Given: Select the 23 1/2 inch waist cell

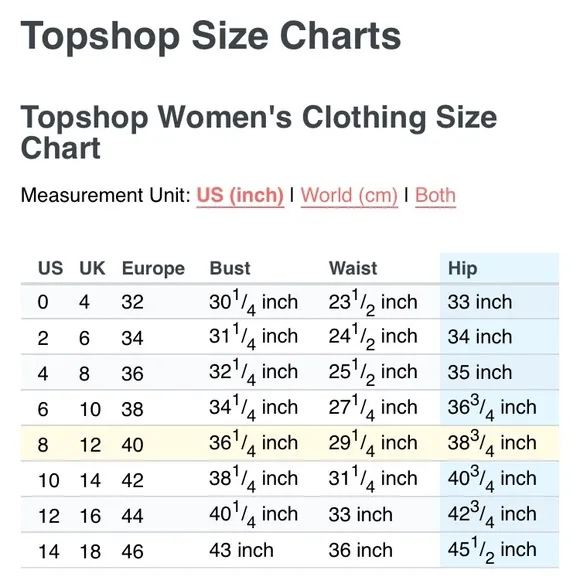Looking at the screenshot, I should click(x=373, y=303).
